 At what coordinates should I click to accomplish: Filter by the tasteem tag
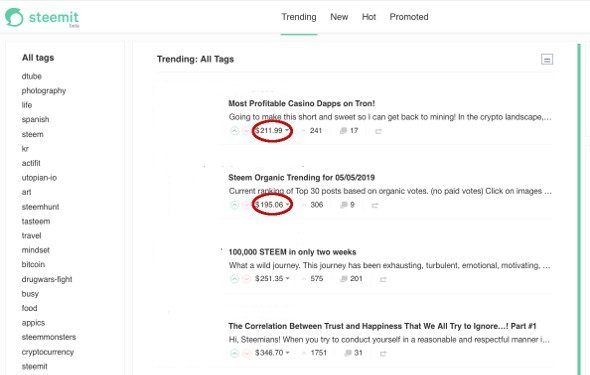(36, 222)
